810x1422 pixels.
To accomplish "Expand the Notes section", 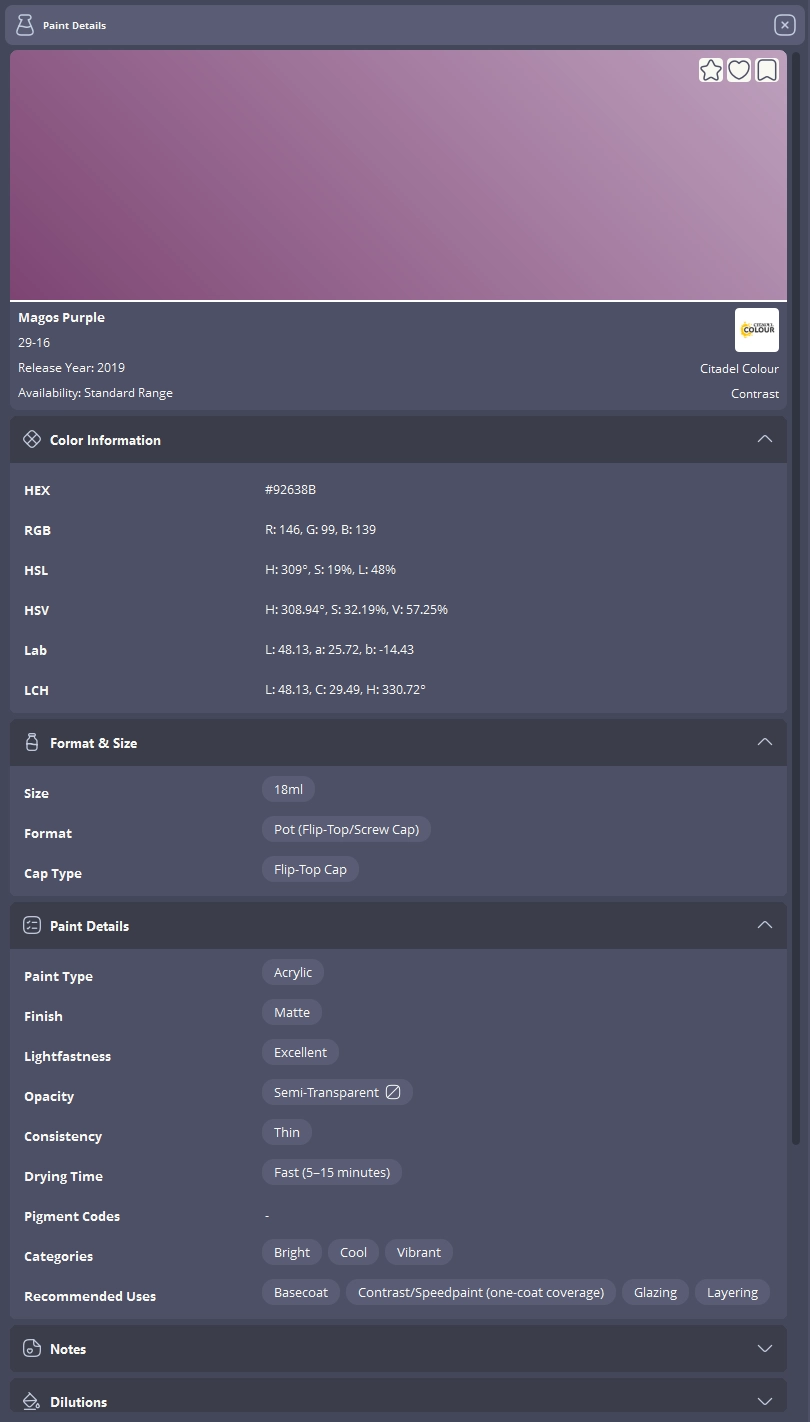I will coord(765,1348).
